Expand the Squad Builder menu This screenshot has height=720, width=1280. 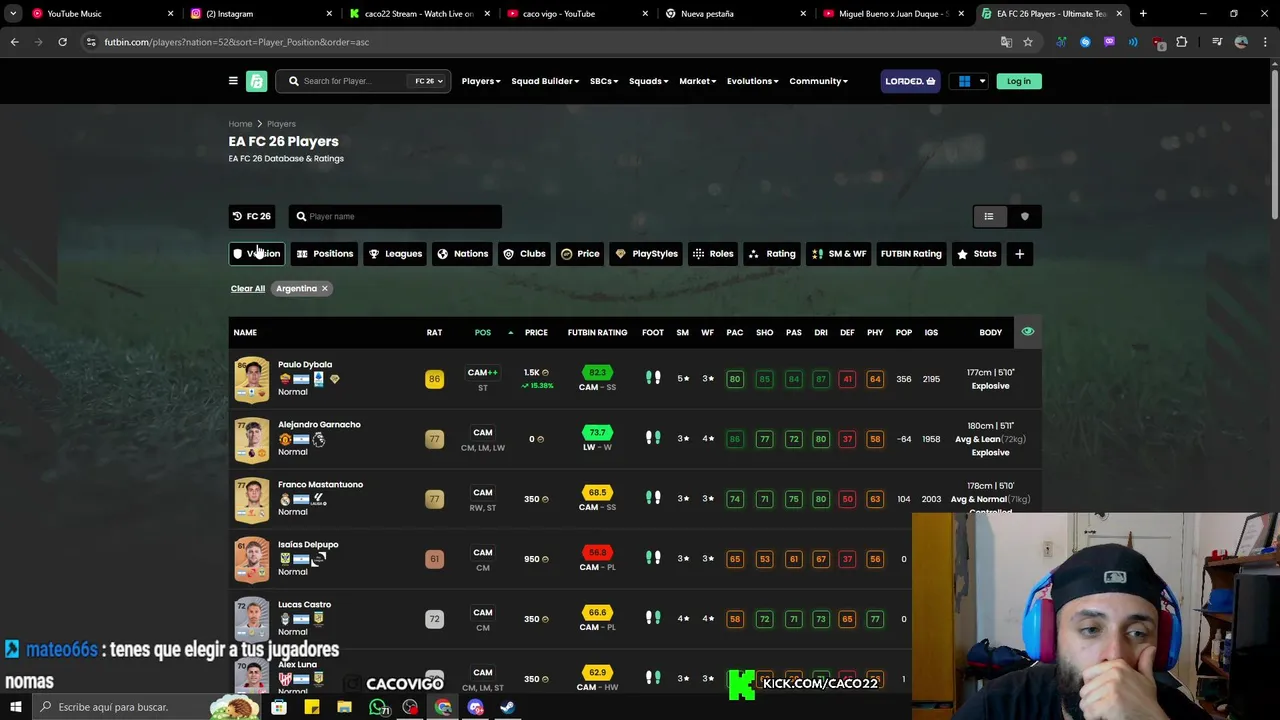545,81
